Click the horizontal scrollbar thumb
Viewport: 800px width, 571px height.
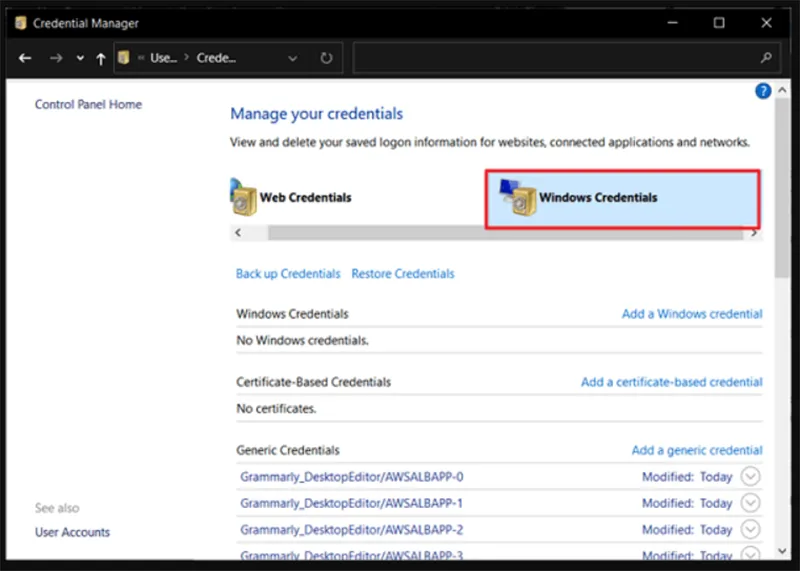coord(505,233)
